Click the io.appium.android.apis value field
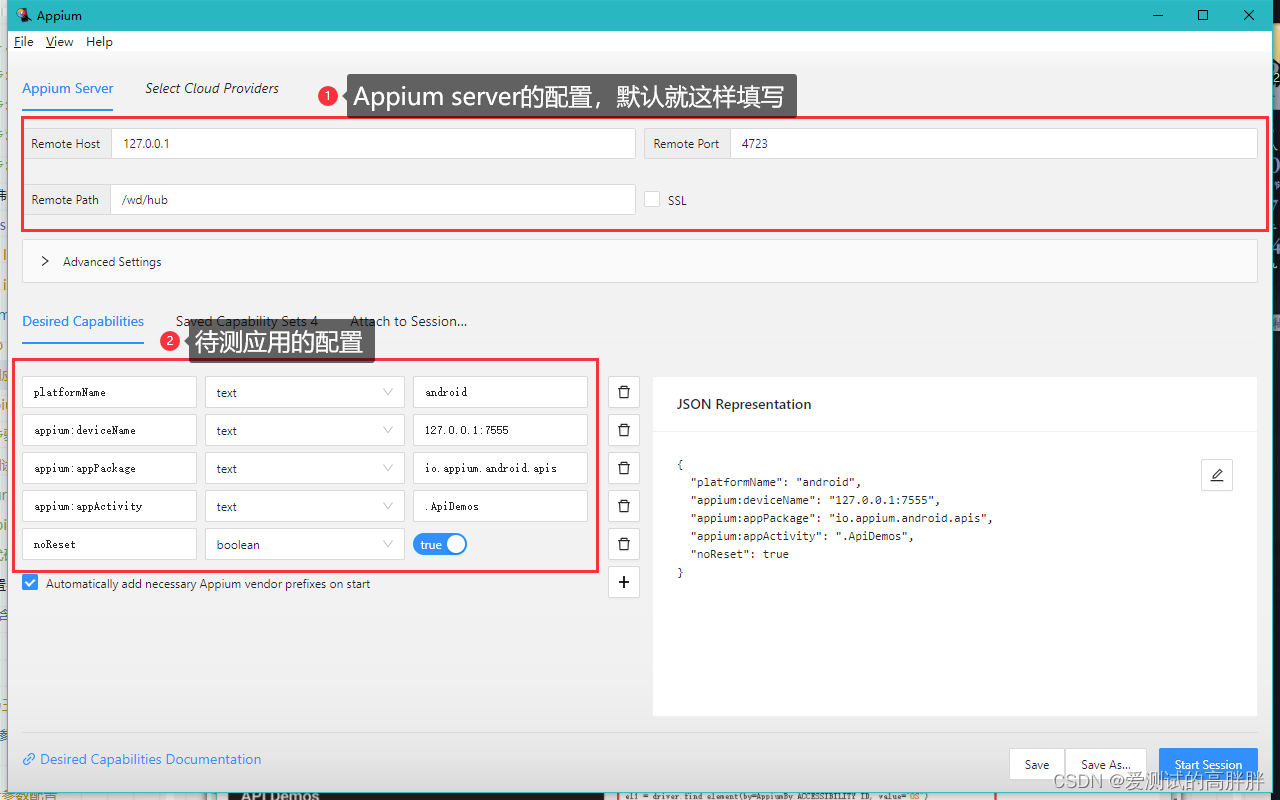 point(500,468)
